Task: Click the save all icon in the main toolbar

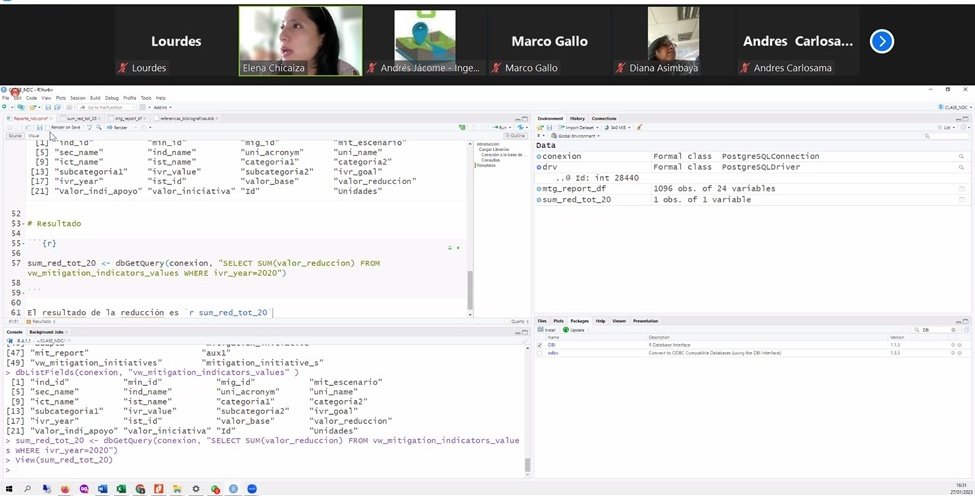Action: (57, 108)
